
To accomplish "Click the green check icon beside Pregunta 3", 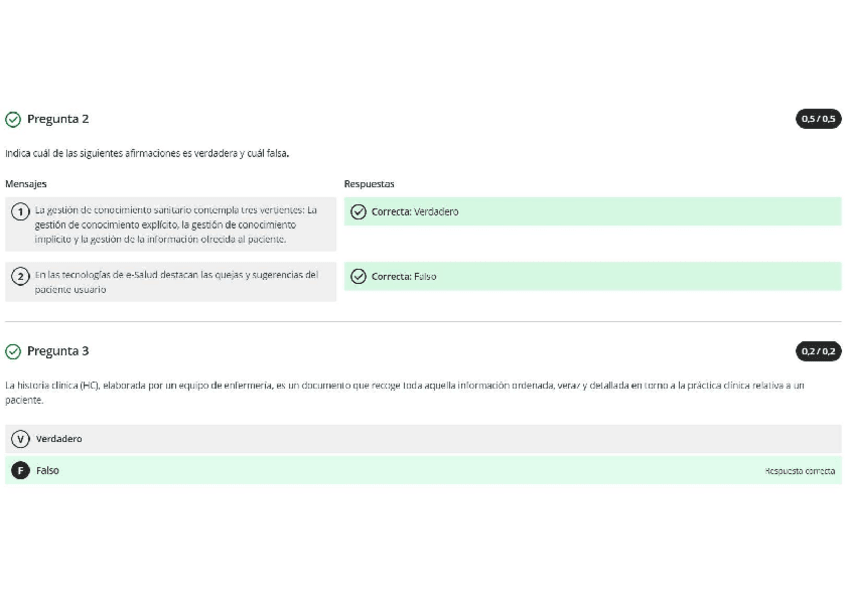I will tap(13, 351).
